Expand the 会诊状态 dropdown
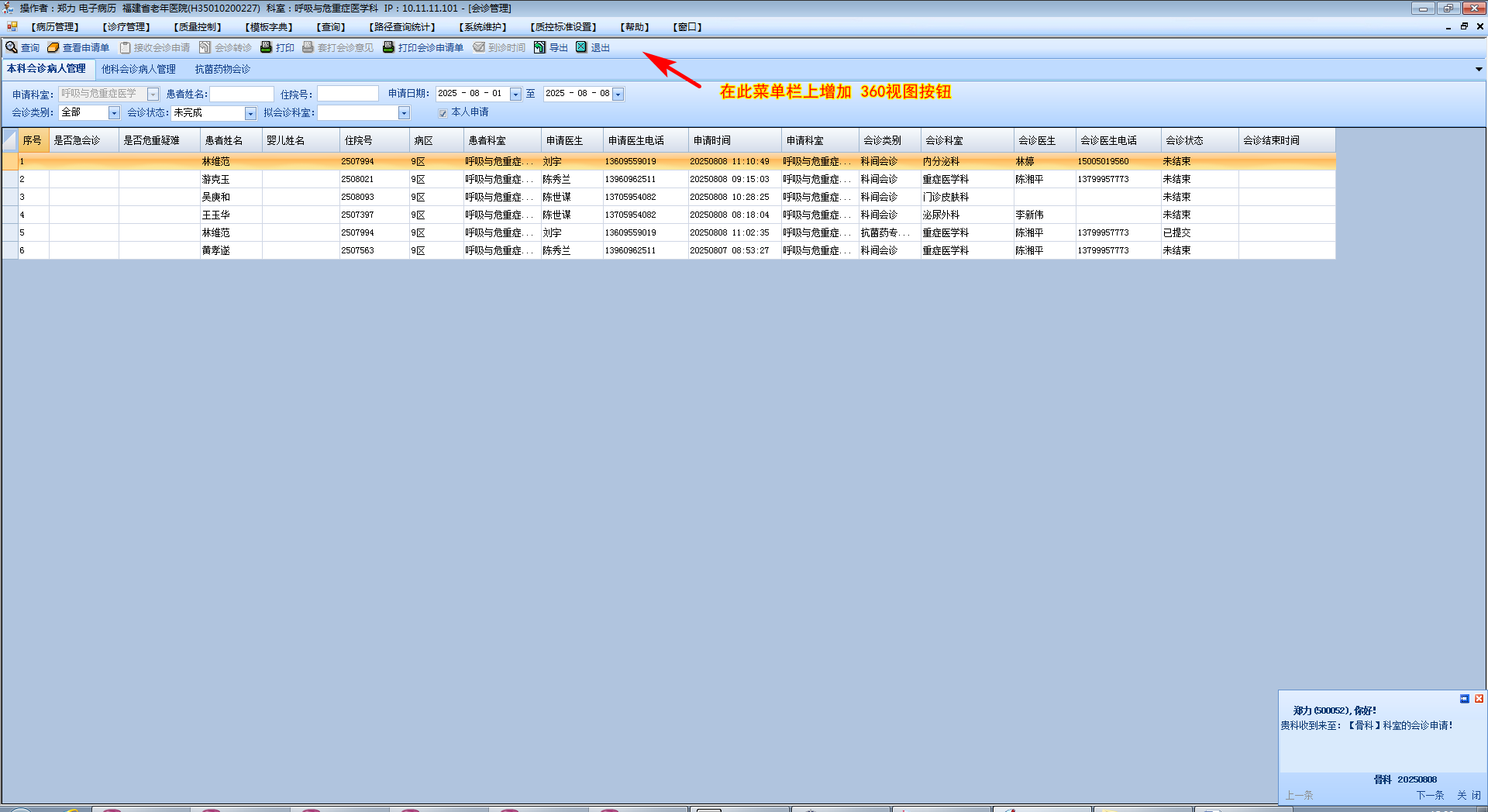The height and width of the screenshot is (812, 1488). coord(250,113)
